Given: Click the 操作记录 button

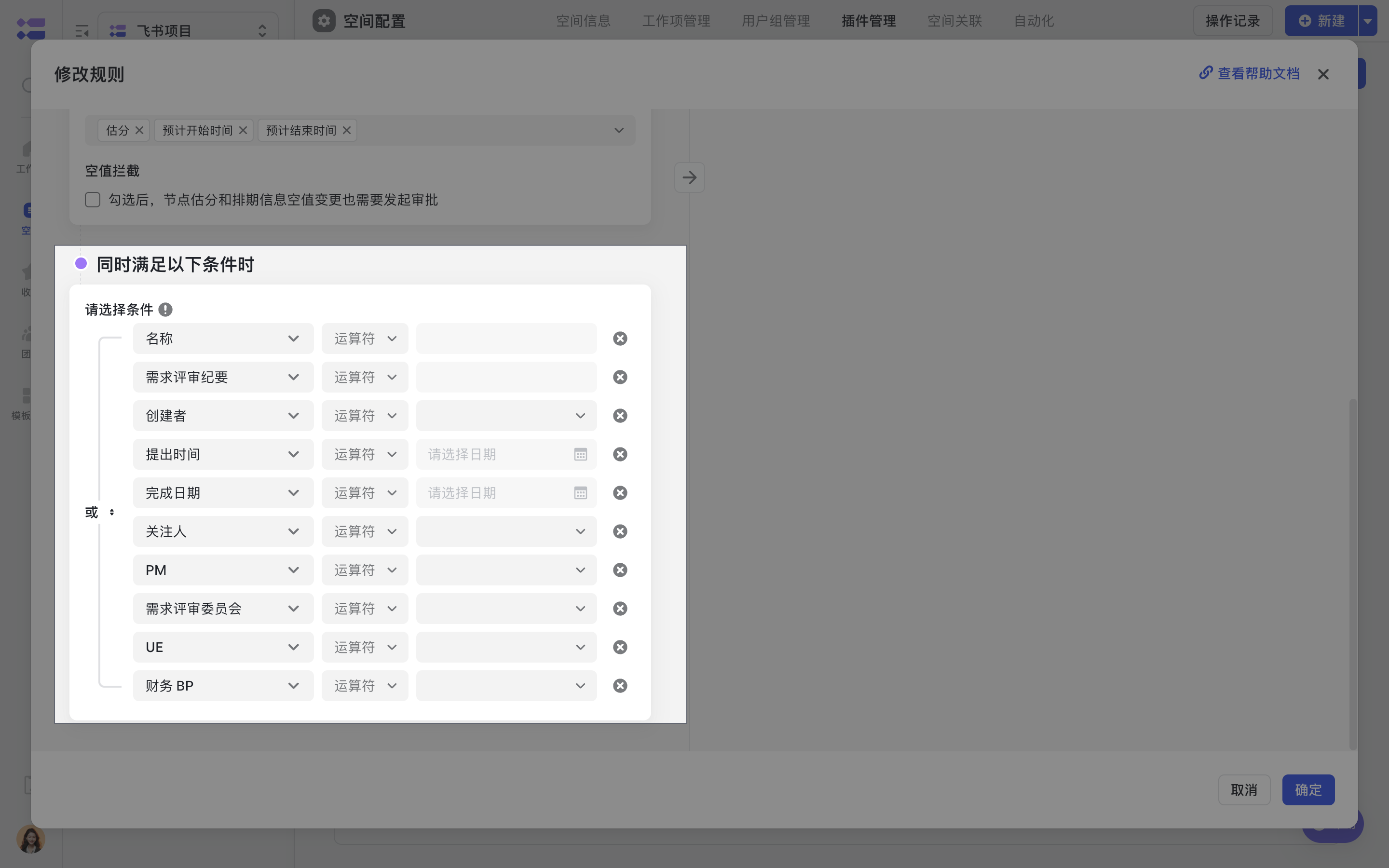Looking at the screenshot, I should tap(1233, 21).
